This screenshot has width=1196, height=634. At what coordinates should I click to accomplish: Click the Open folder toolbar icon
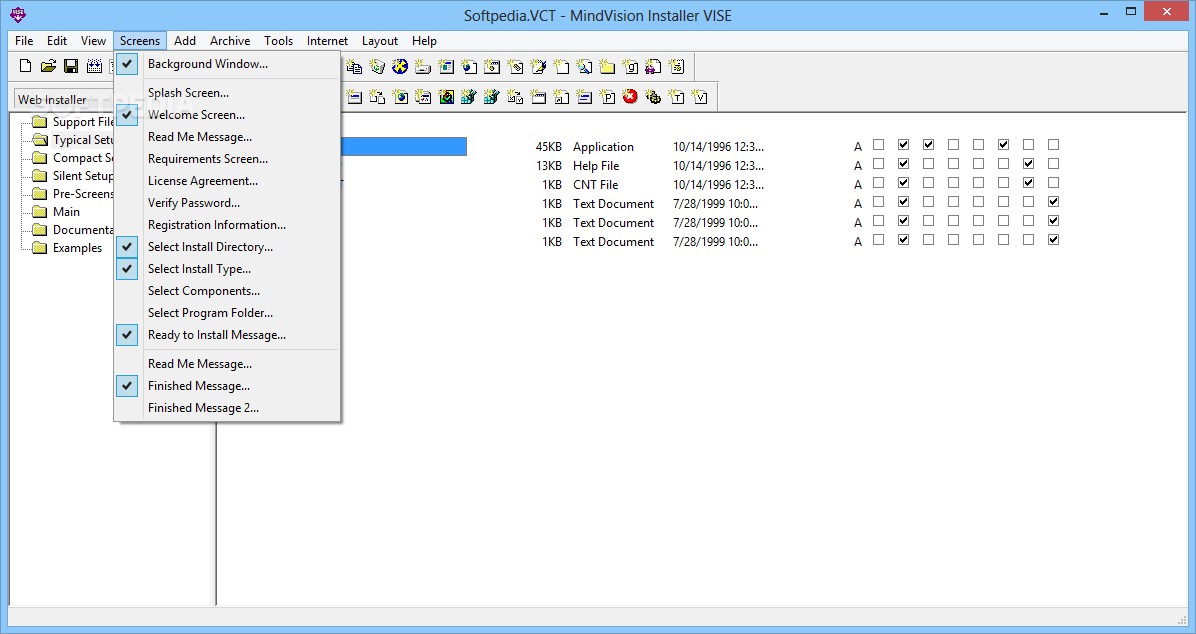tap(48, 66)
